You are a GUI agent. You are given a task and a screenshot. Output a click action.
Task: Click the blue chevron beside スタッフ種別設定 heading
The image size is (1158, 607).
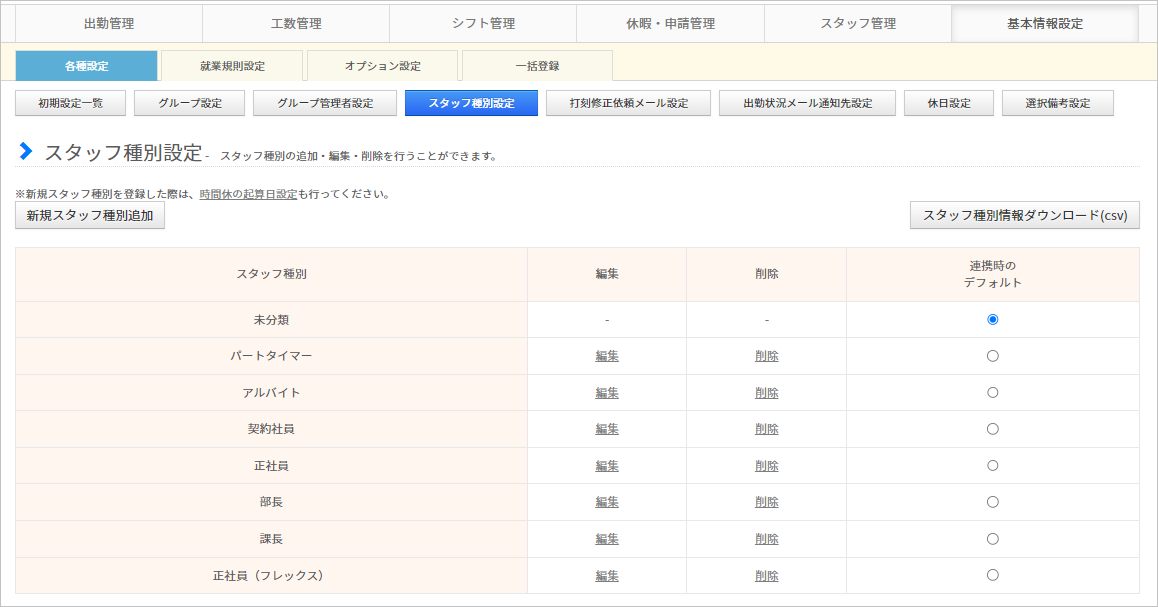26,151
